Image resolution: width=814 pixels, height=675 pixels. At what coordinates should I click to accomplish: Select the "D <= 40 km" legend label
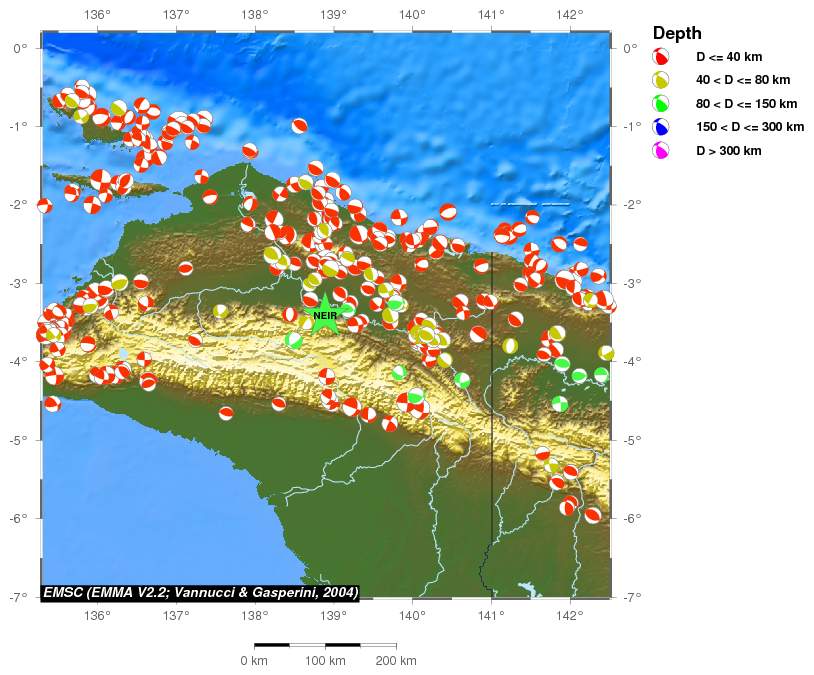(729, 57)
